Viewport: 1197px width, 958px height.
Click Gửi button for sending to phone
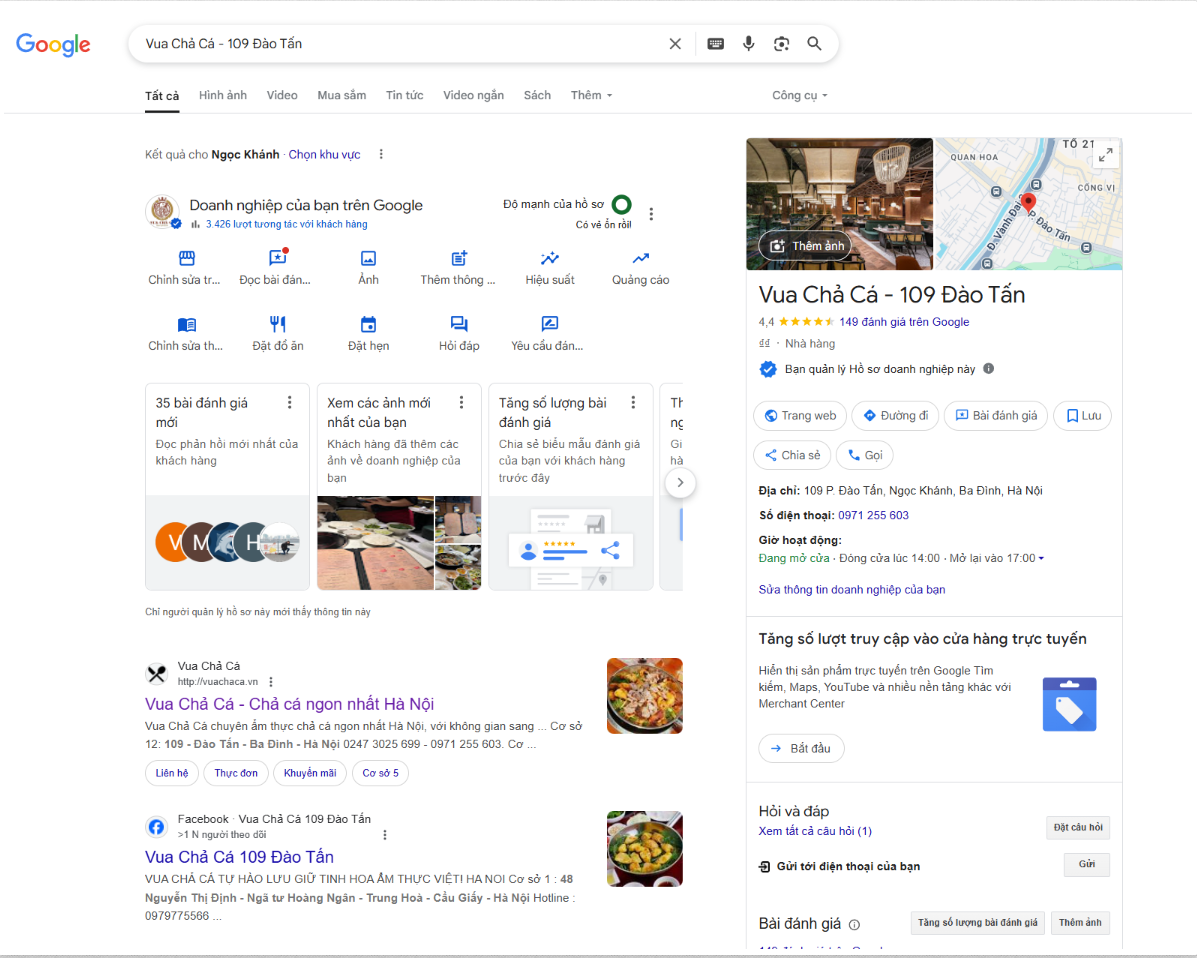[x=1086, y=864]
